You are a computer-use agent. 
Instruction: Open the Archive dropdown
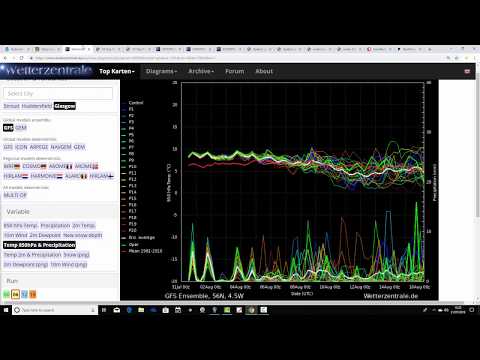(x=201, y=71)
